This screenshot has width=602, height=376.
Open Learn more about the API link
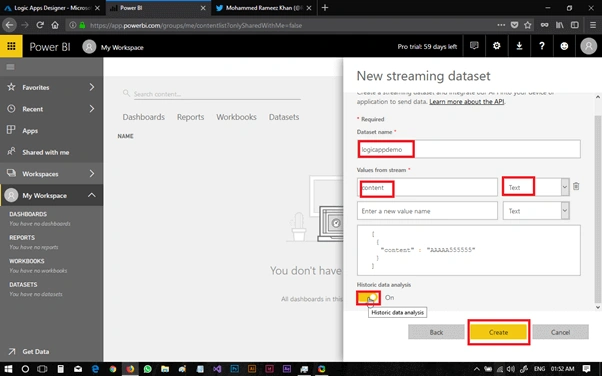[466, 101]
